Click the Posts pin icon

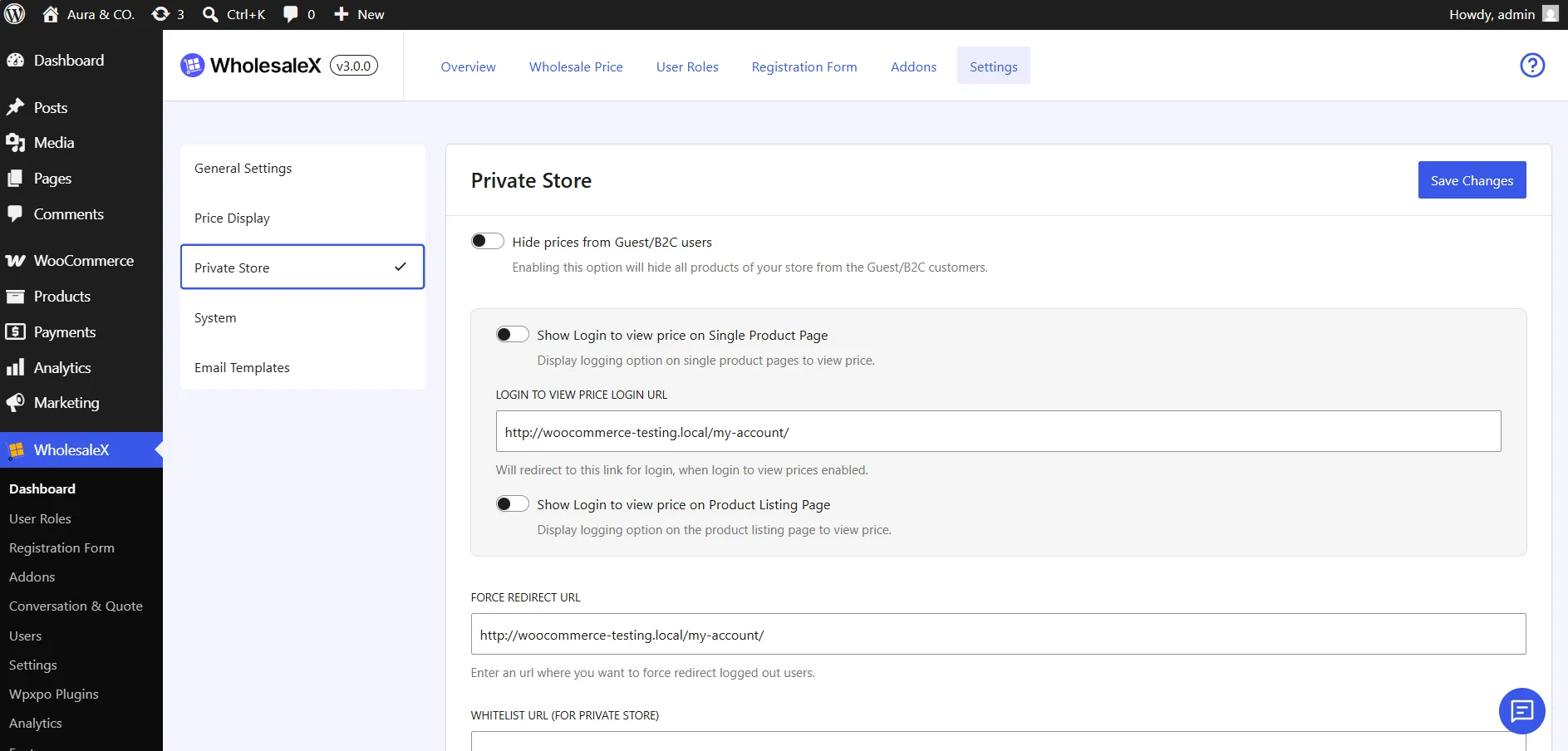[15, 107]
